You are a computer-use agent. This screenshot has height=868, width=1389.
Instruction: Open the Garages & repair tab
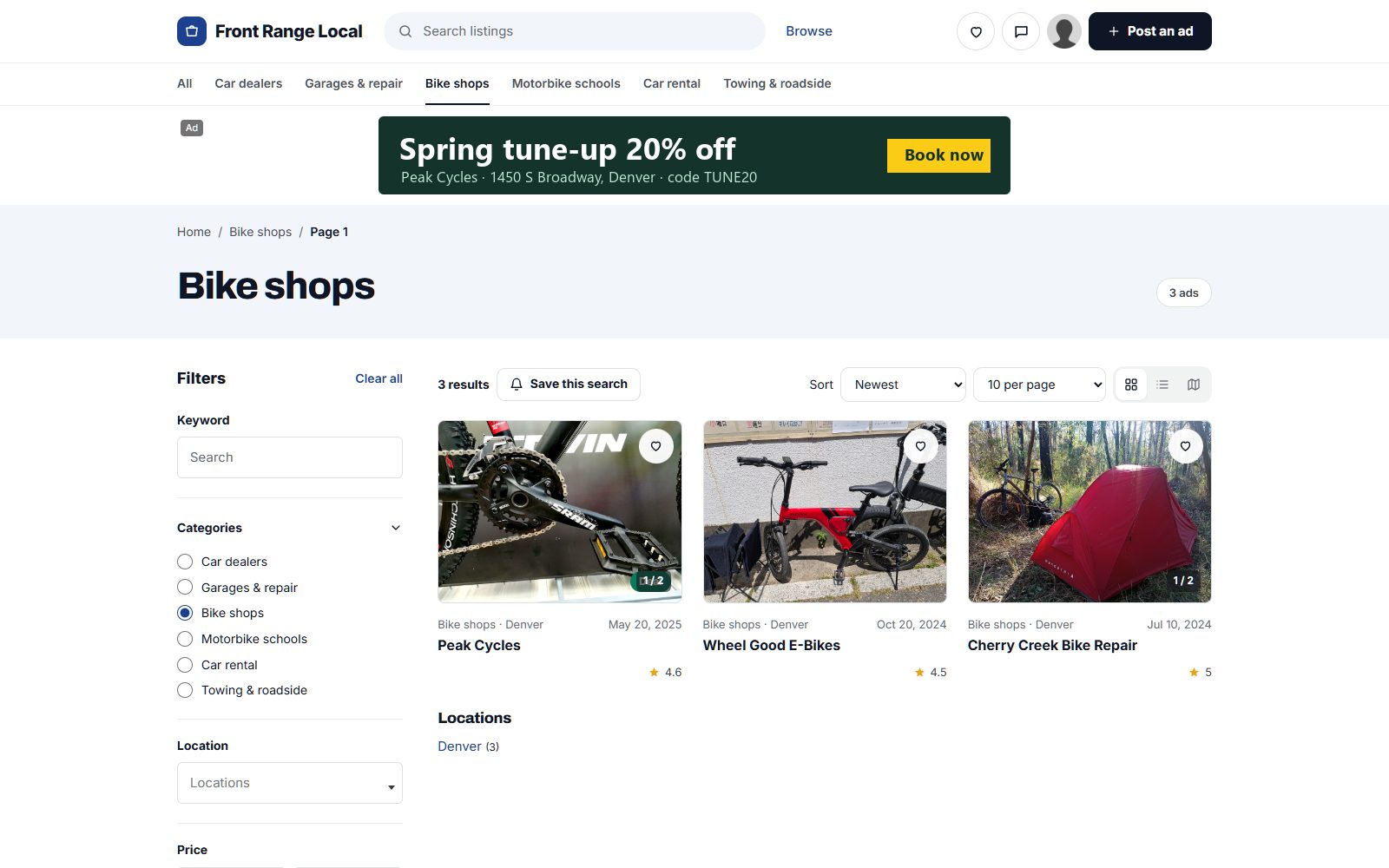[x=353, y=83]
